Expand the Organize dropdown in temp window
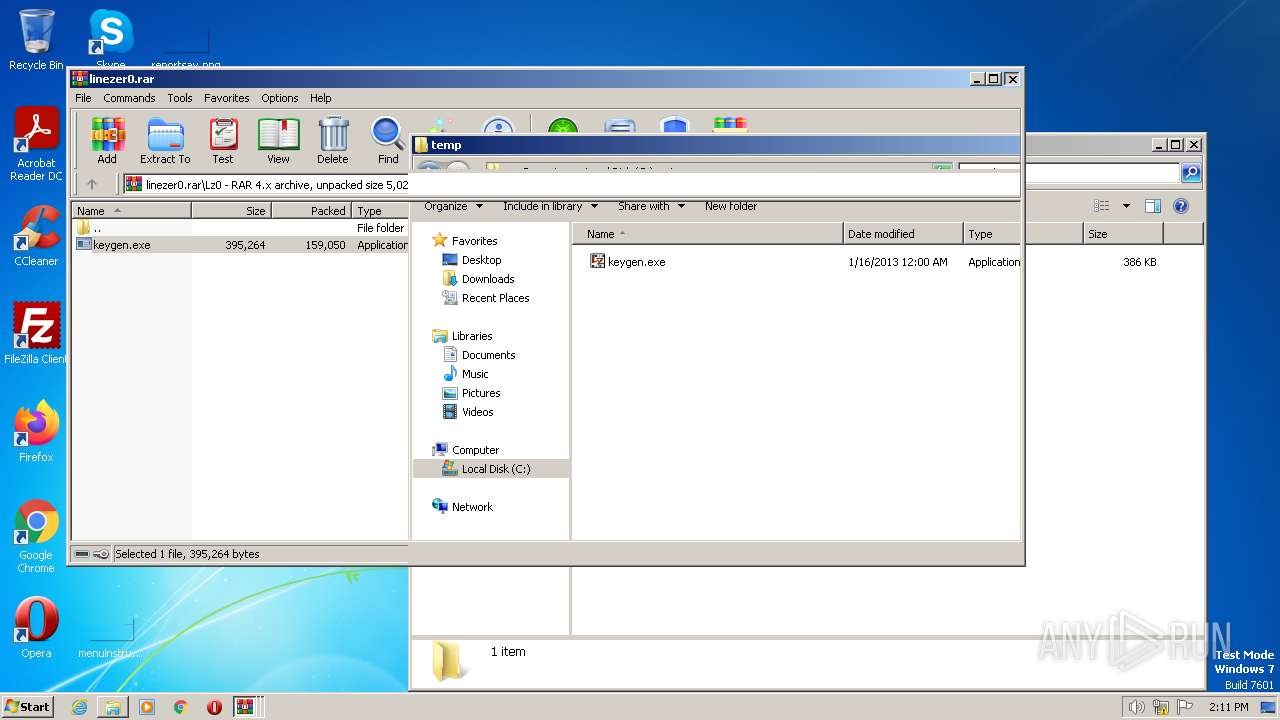 pyautogui.click(x=453, y=206)
